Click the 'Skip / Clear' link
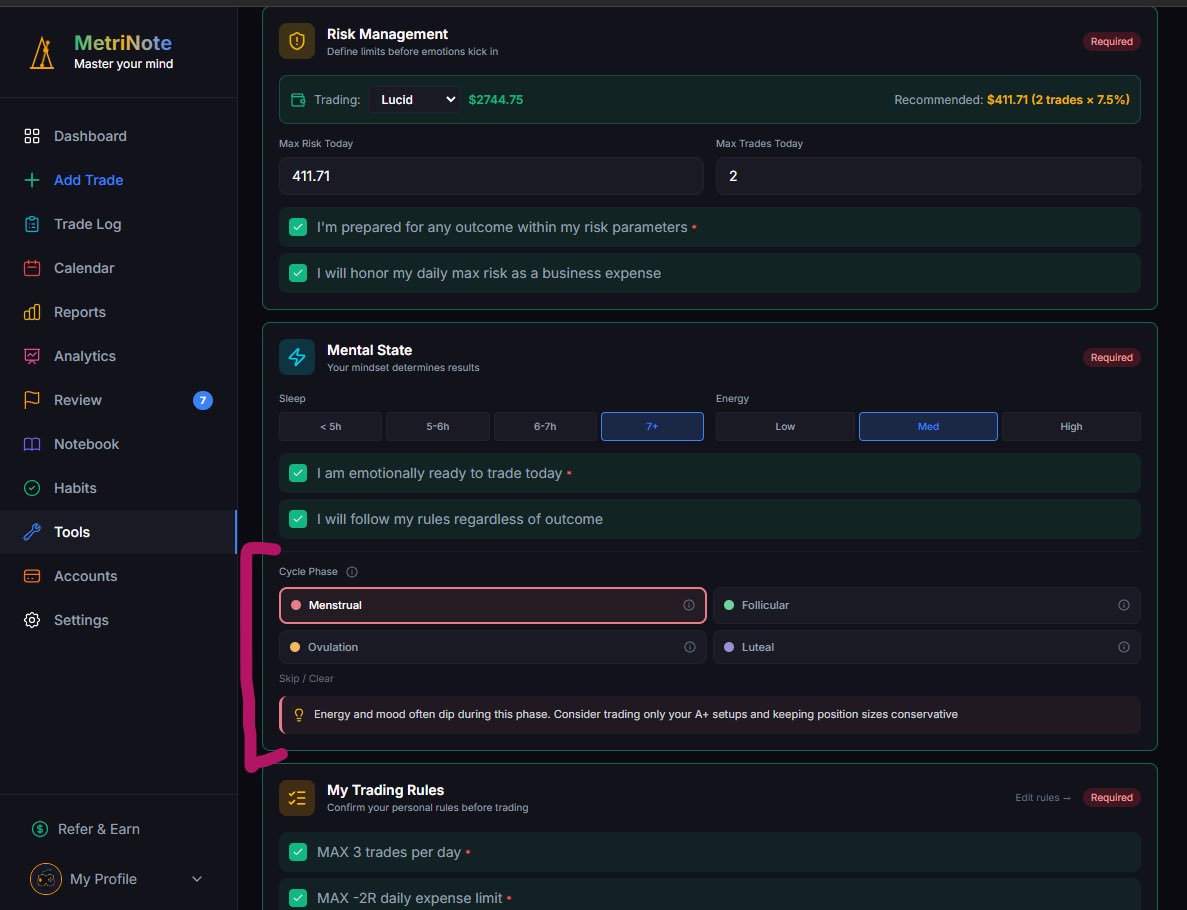 coord(306,678)
